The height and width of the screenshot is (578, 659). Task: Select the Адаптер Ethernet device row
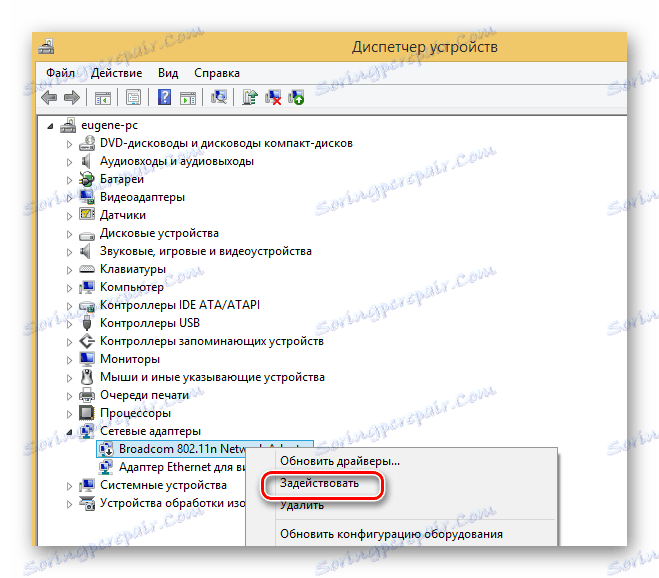tap(182, 467)
